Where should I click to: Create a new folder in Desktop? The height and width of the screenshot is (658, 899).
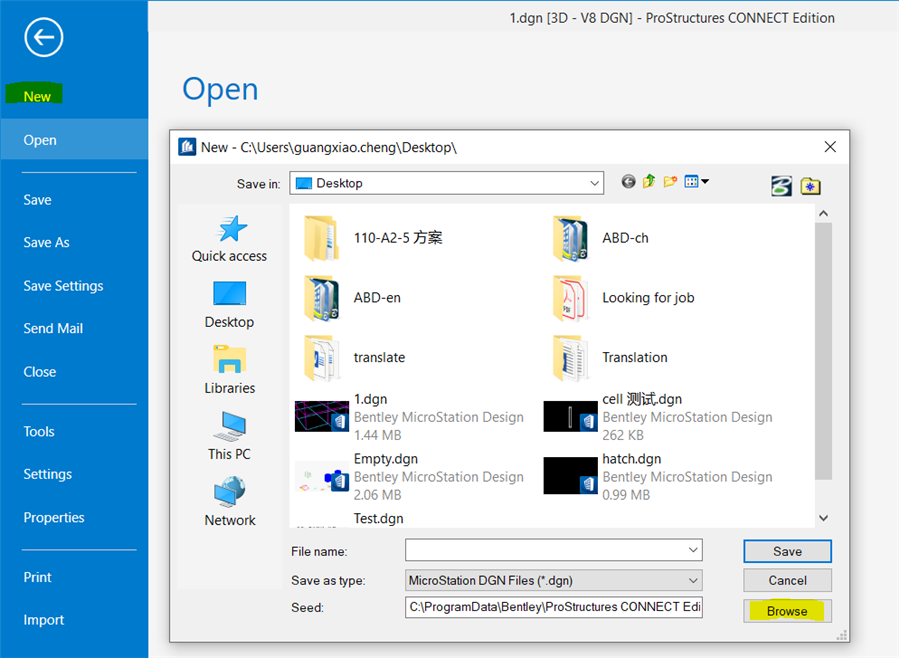(670, 182)
